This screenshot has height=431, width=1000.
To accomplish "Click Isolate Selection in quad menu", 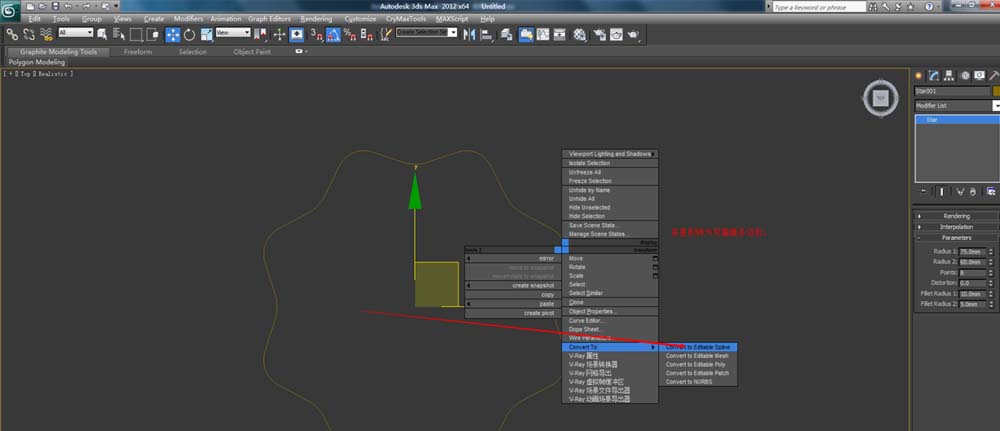I will pyautogui.click(x=610, y=163).
